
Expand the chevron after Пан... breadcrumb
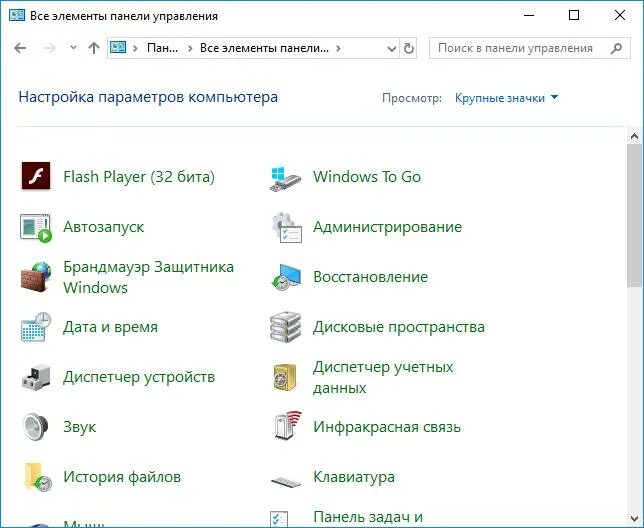click(190, 48)
